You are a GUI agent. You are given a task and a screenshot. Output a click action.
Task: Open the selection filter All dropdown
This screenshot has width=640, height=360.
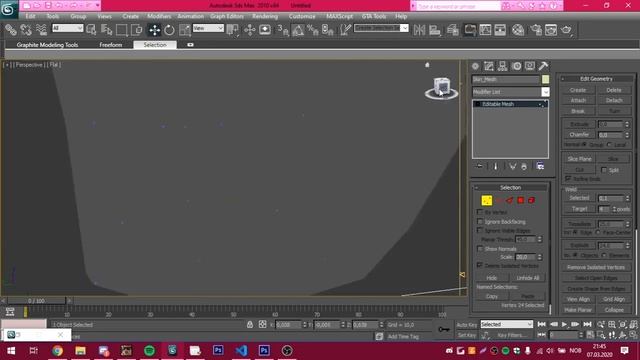(x=67, y=28)
